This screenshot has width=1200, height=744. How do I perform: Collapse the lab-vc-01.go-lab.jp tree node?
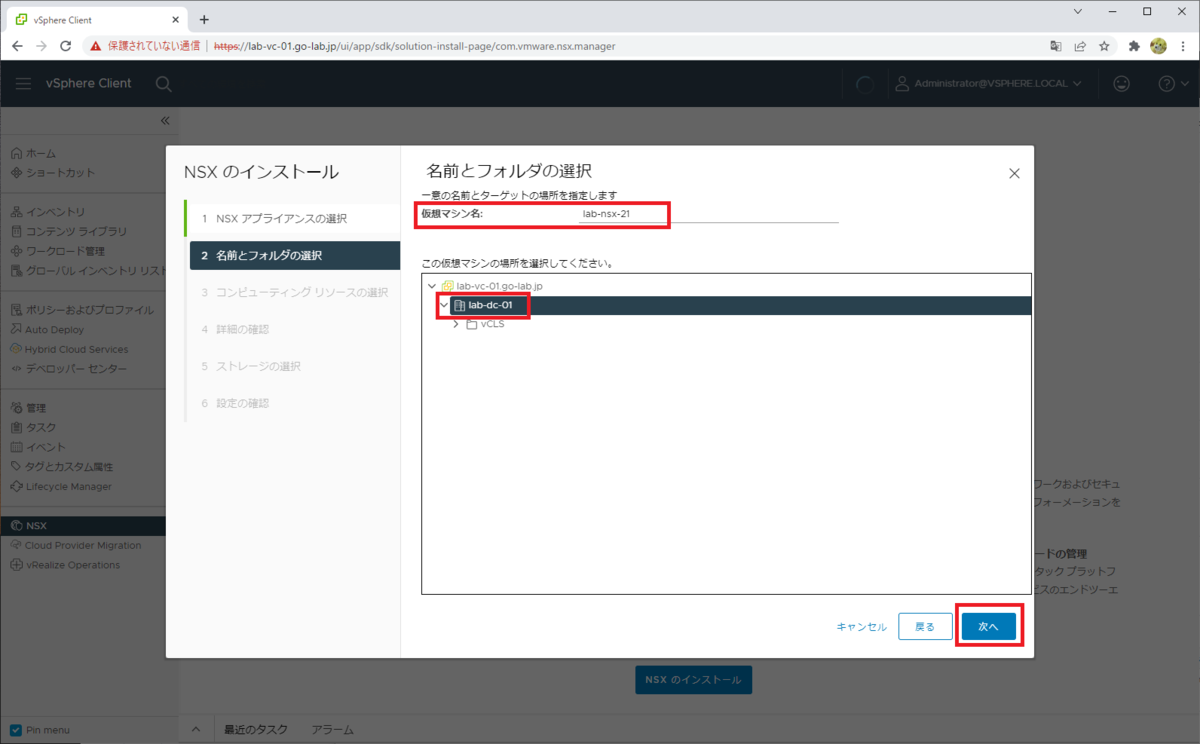click(432, 286)
